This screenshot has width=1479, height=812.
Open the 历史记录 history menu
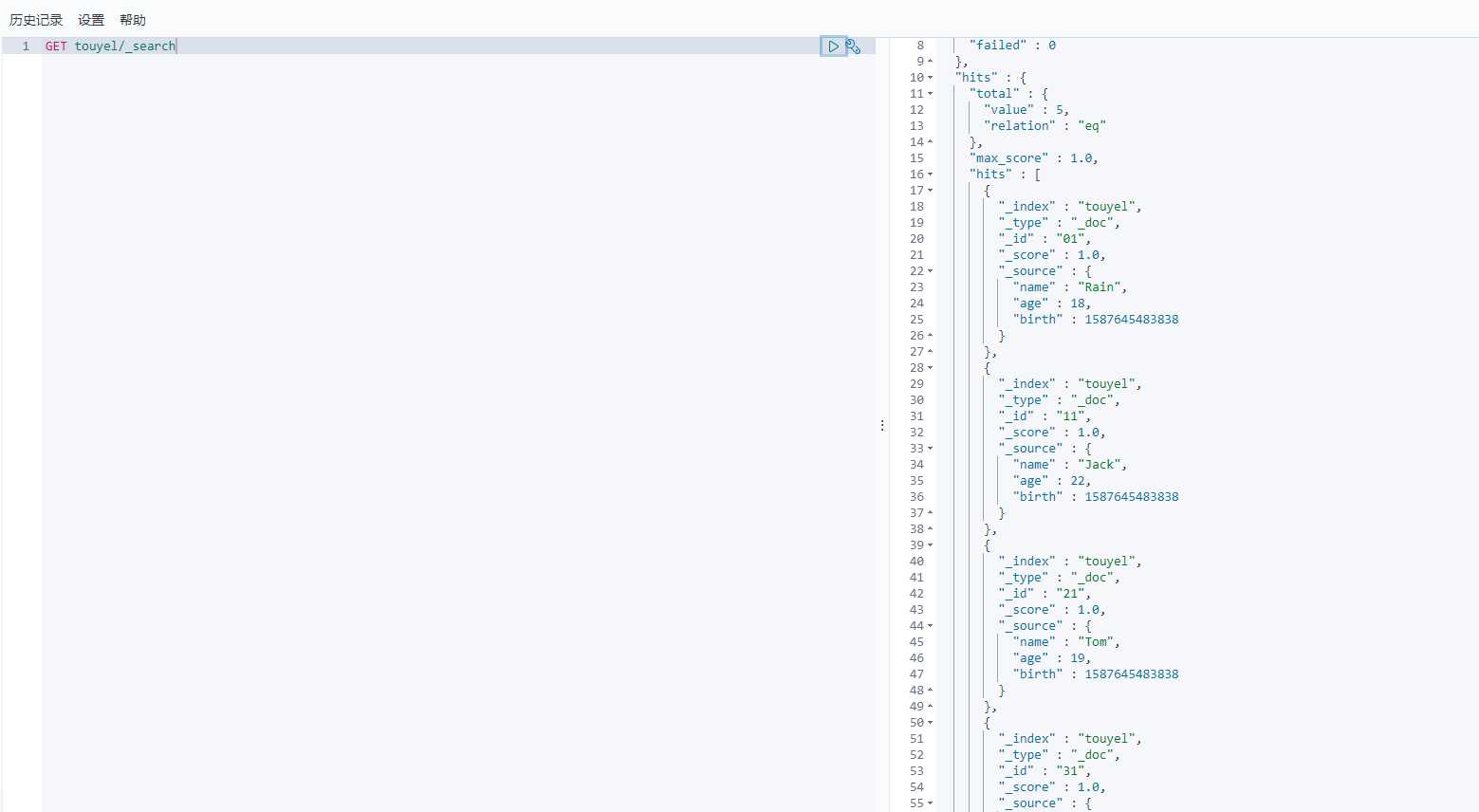pos(36,20)
